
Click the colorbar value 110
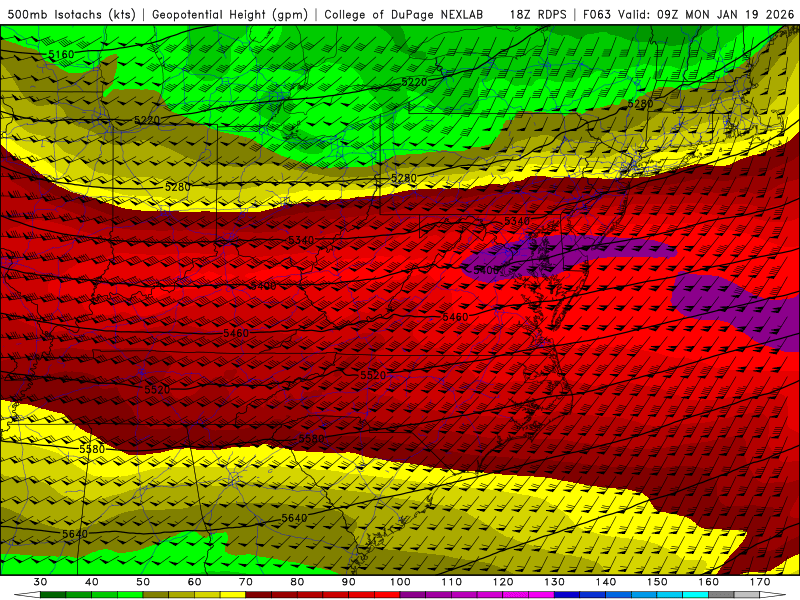(452, 582)
